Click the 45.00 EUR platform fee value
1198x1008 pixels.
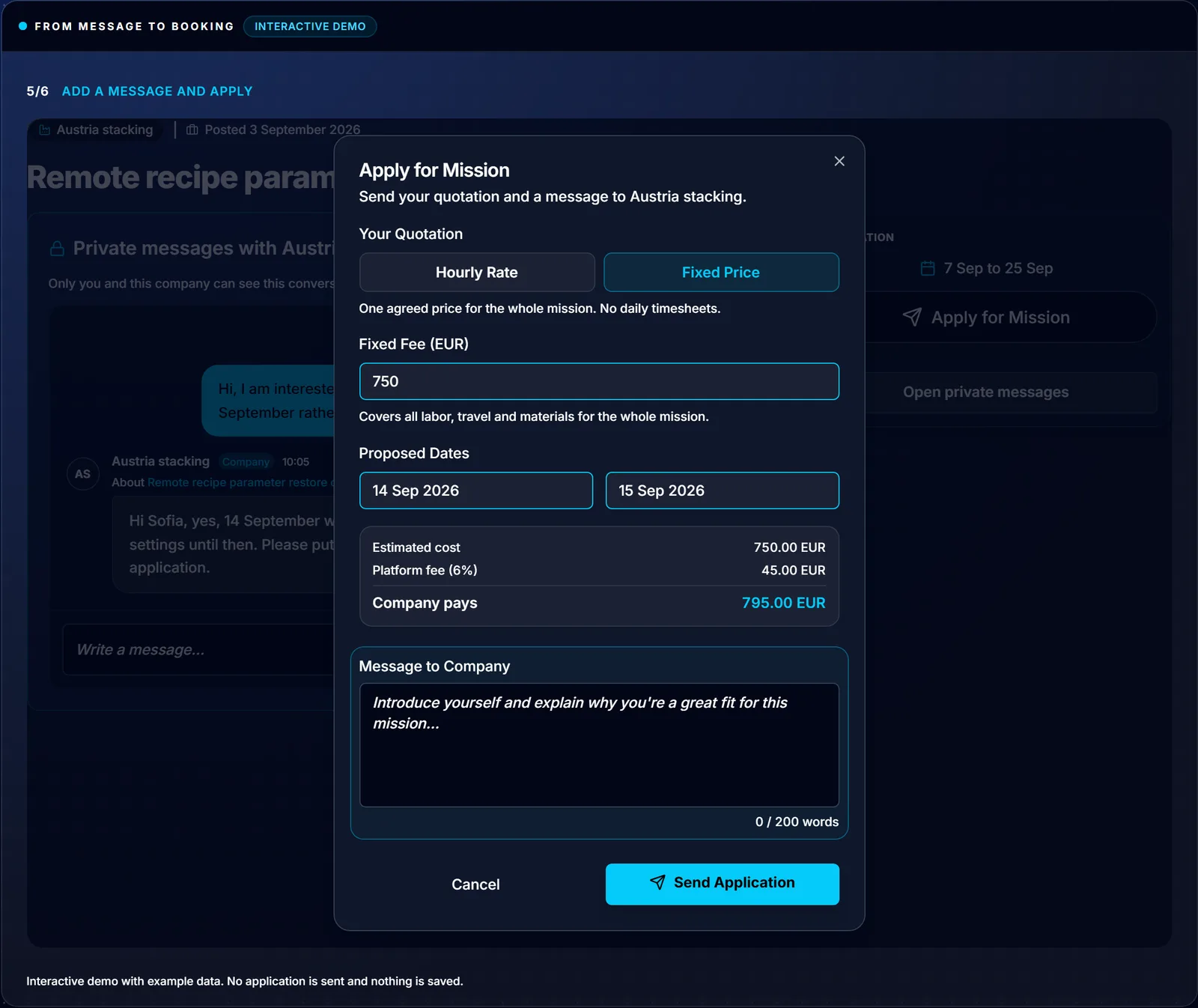[x=794, y=570]
